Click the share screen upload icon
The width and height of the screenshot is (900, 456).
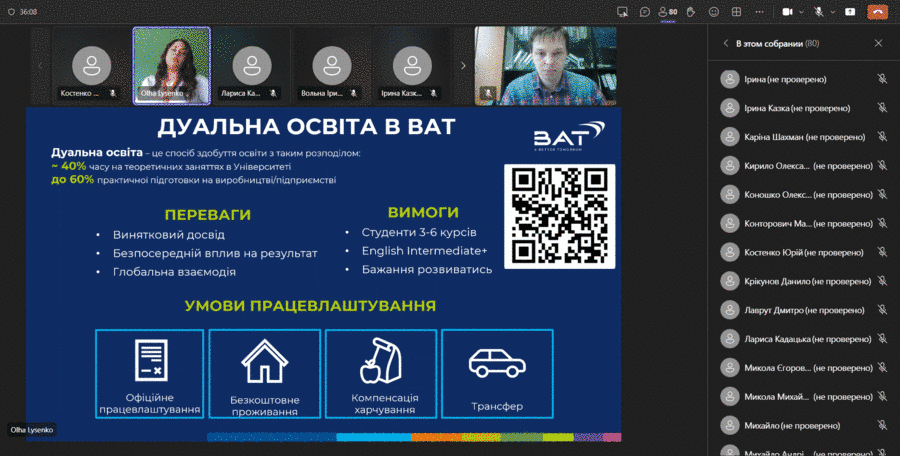pos(850,11)
